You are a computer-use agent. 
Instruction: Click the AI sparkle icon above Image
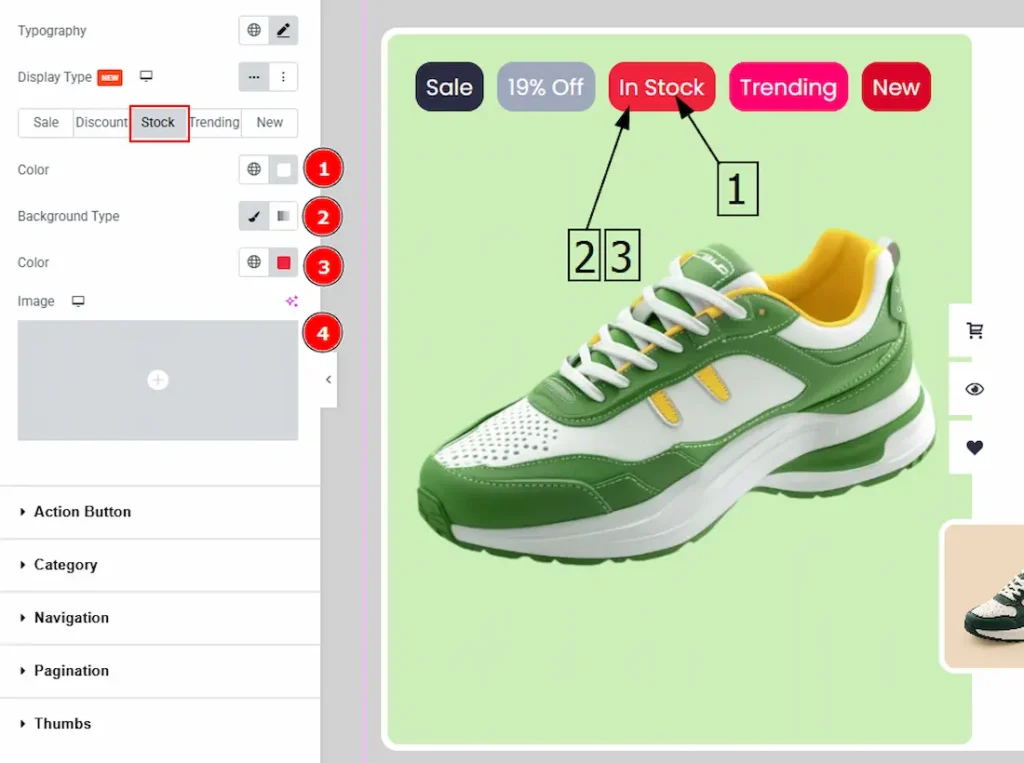point(291,301)
